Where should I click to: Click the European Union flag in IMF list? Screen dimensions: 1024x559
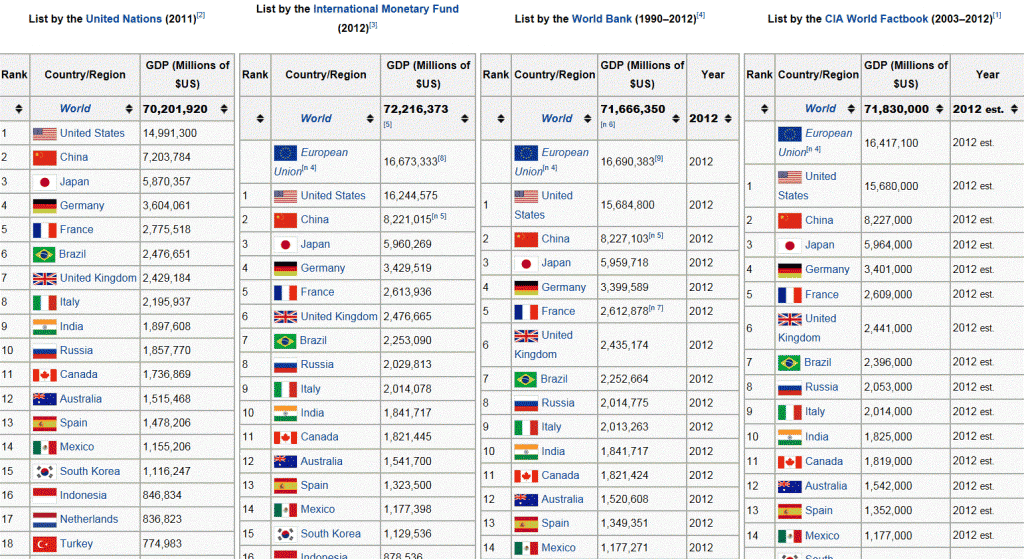click(x=285, y=153)
